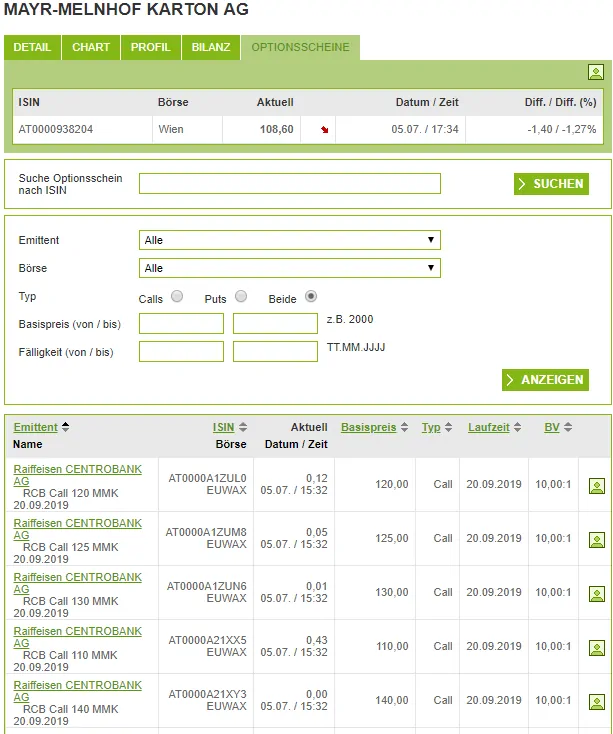The image size is (613, 734).
Task: Select the Calls radio button
Action: [177, 296]
